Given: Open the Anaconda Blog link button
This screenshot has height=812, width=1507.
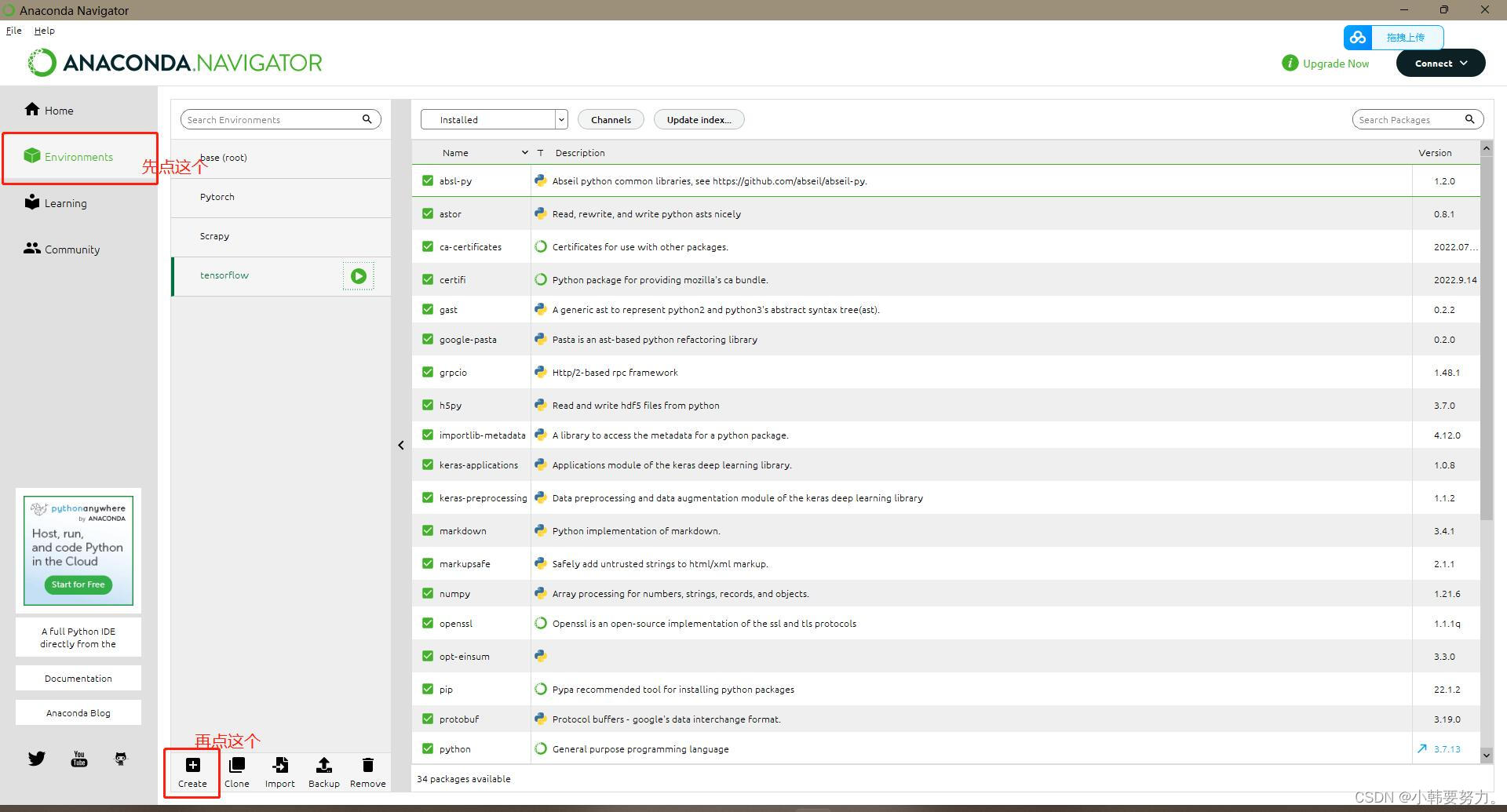Looking at the screenshot, I should click(x=78, y=712).
